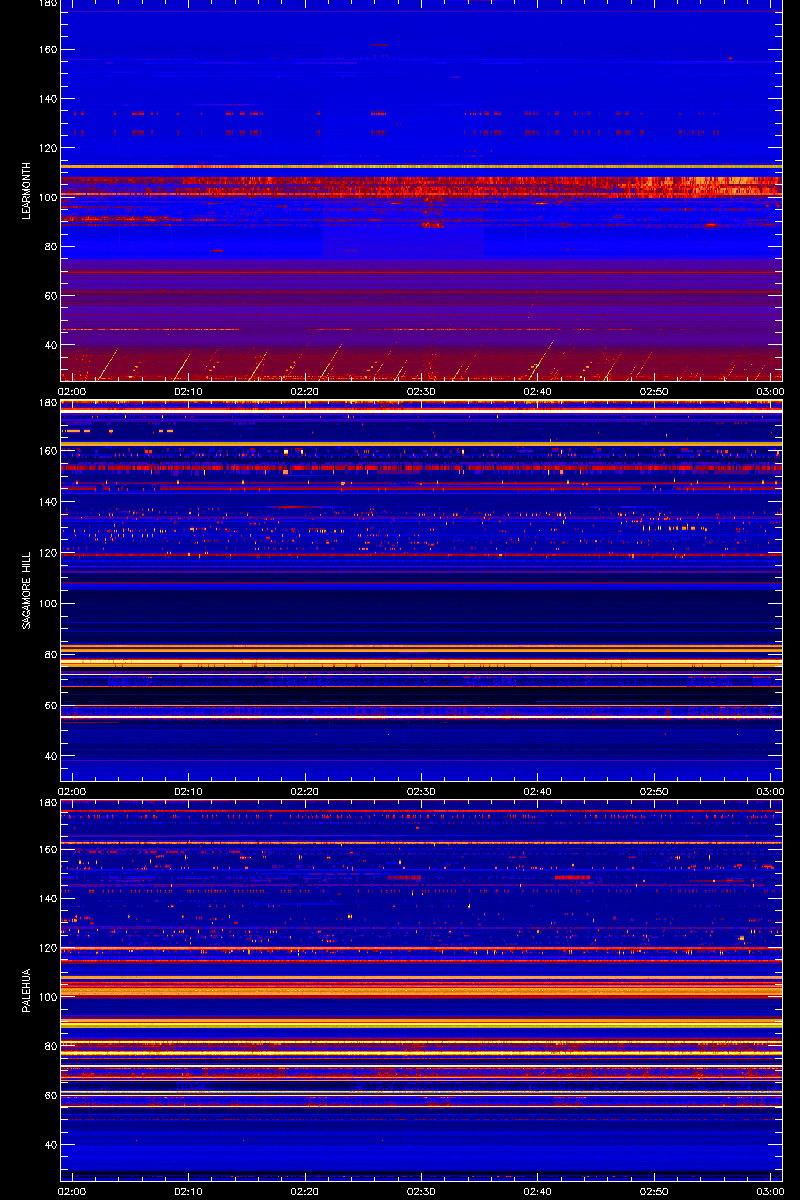Click the 140 frequency tick on Learmonth axis
The width and height of the screenshot is (800, 1200).
[x=47, y=99]
